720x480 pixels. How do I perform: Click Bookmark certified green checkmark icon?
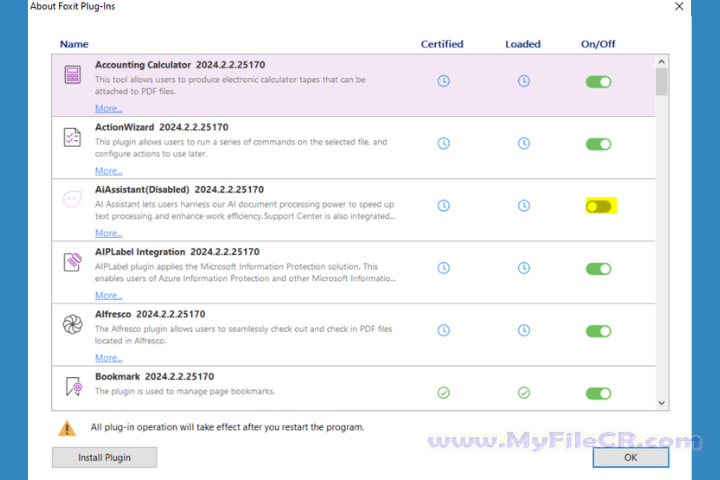pos(444,393)
